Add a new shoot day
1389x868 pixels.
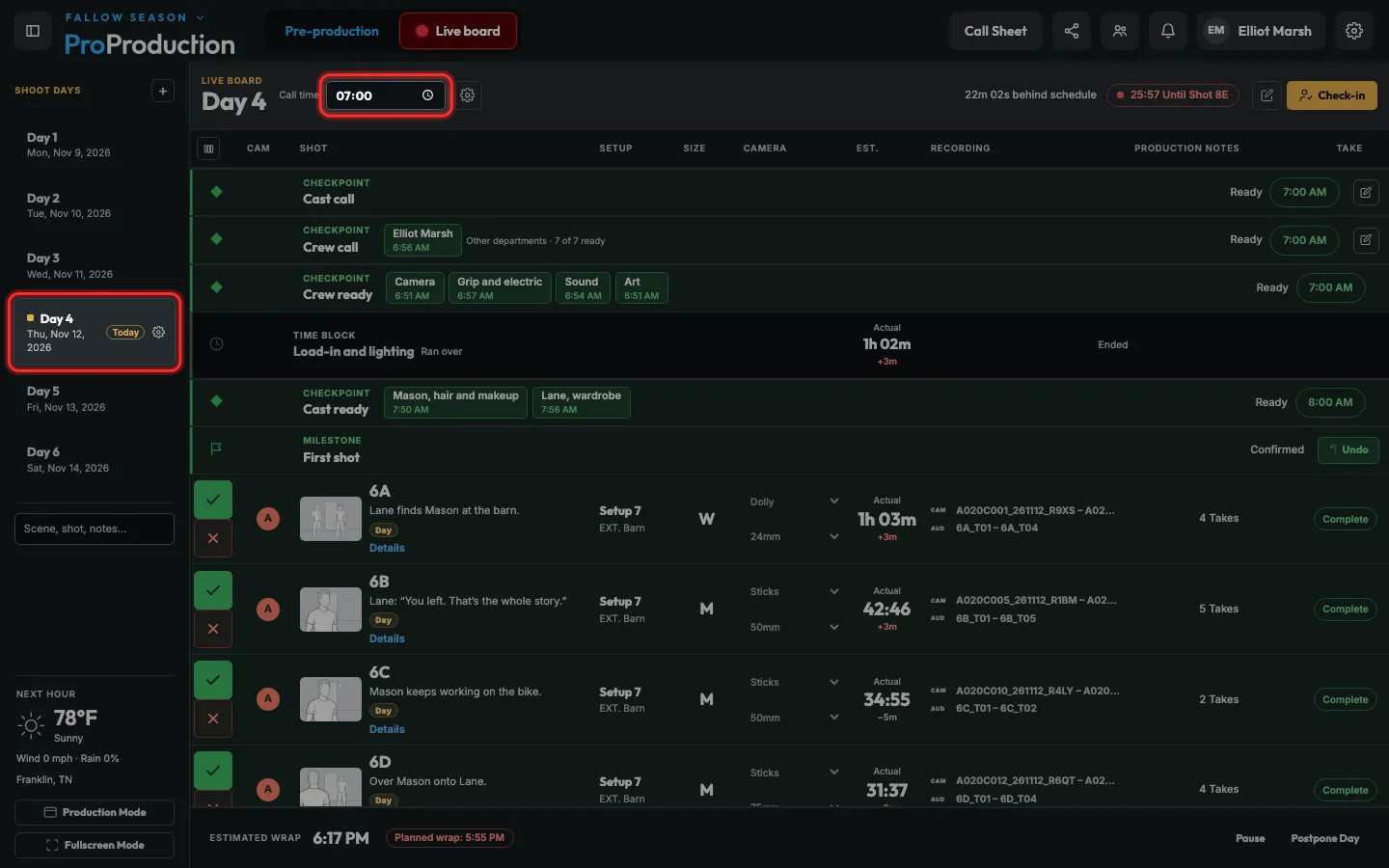(x=163, y=91)
